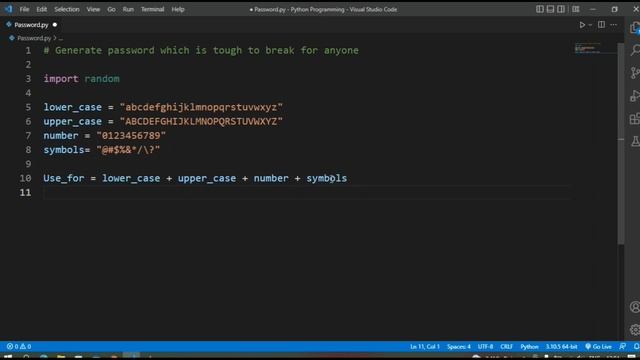The image size is (640, 360).
Task: Open the Run and Debug view
Action: (x=635, y=96)
